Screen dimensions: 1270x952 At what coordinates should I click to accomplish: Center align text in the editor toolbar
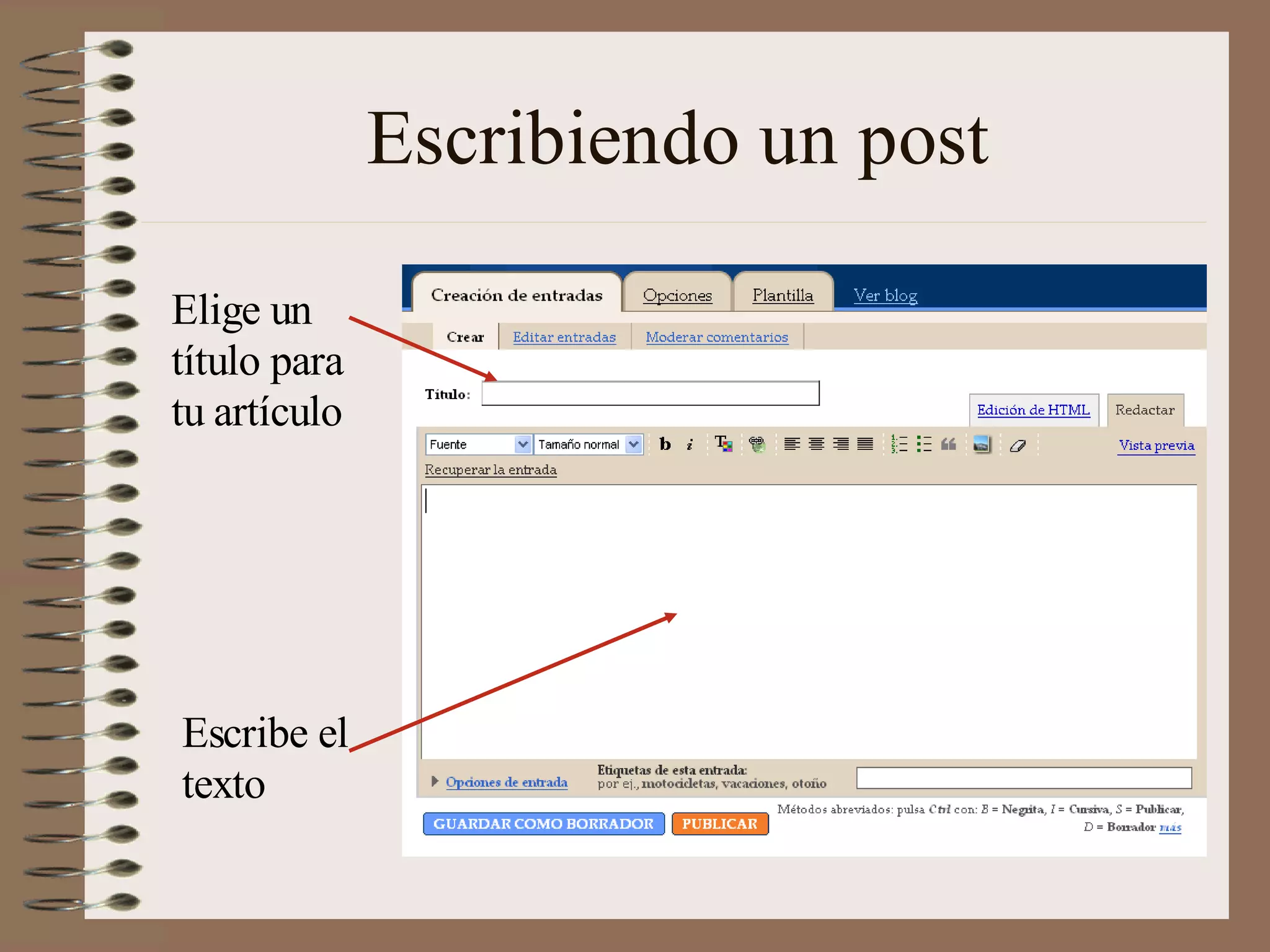pyautogui.click(x=816, y=444)
